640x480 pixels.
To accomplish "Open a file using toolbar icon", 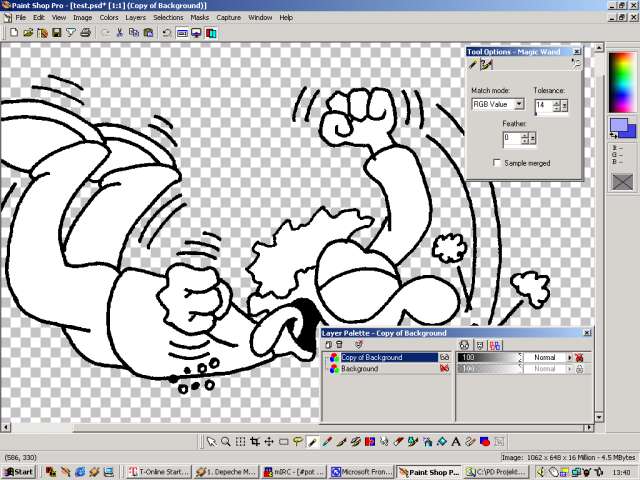I will pyautogui.click(x=28, y=33).
